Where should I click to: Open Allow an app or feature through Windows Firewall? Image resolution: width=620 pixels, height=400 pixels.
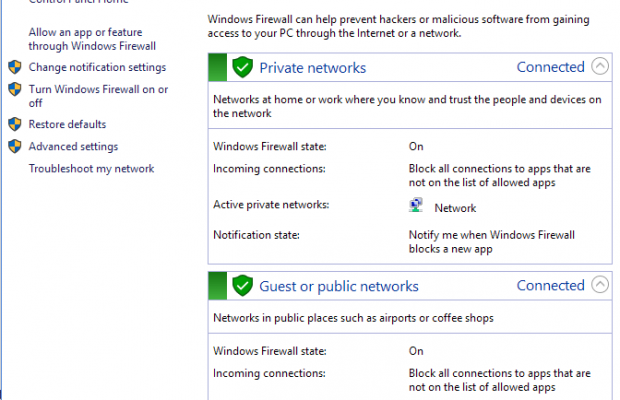(x=92, y=39)
